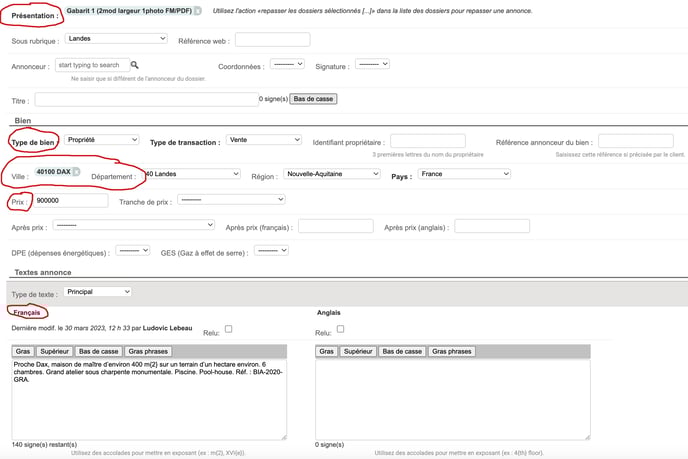This screenshot has height=459, width=688.
Task: Click Supérieur button above the English text
Action: tap(356, 351)
